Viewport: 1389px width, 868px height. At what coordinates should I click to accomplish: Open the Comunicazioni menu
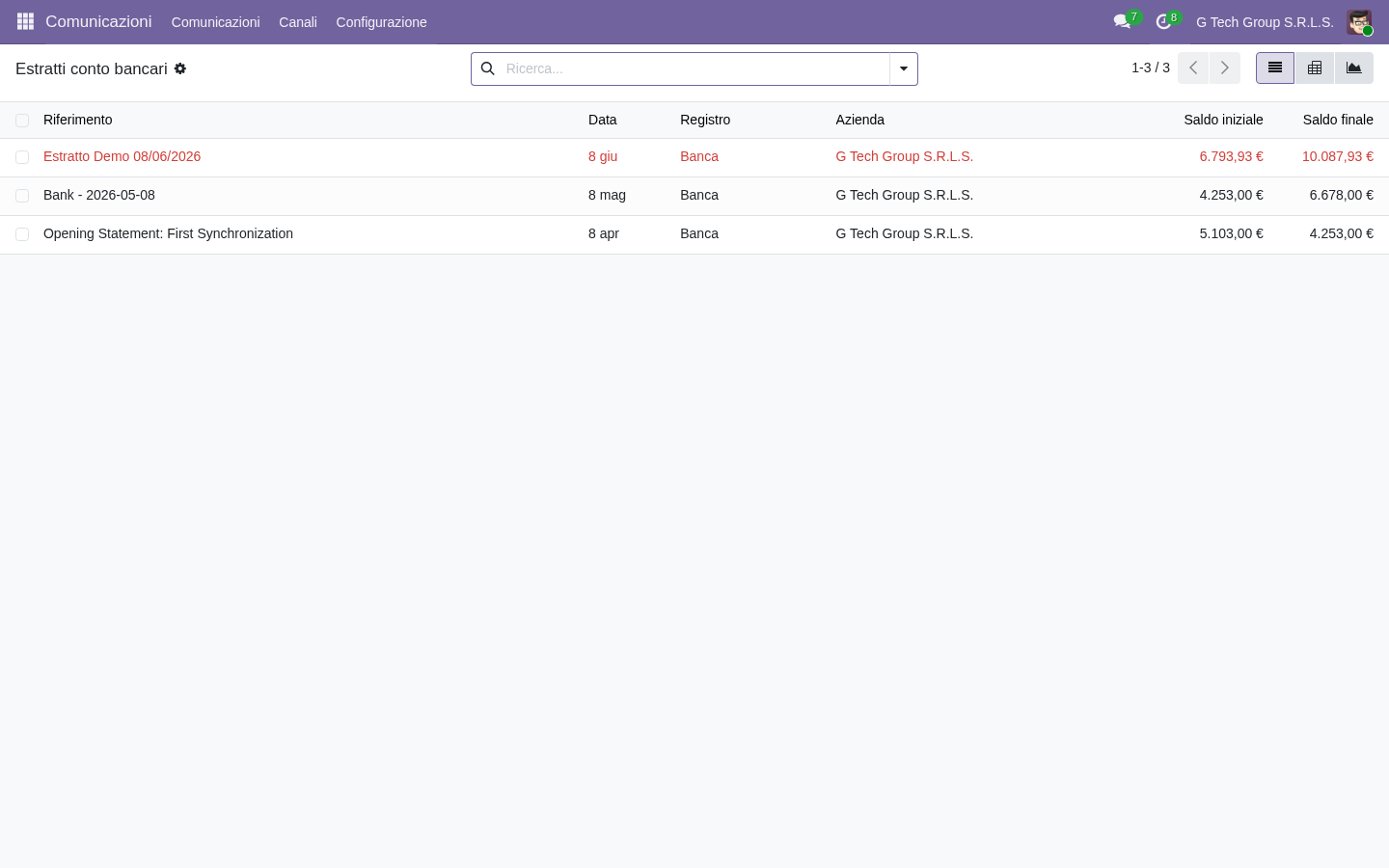point(215,22)
